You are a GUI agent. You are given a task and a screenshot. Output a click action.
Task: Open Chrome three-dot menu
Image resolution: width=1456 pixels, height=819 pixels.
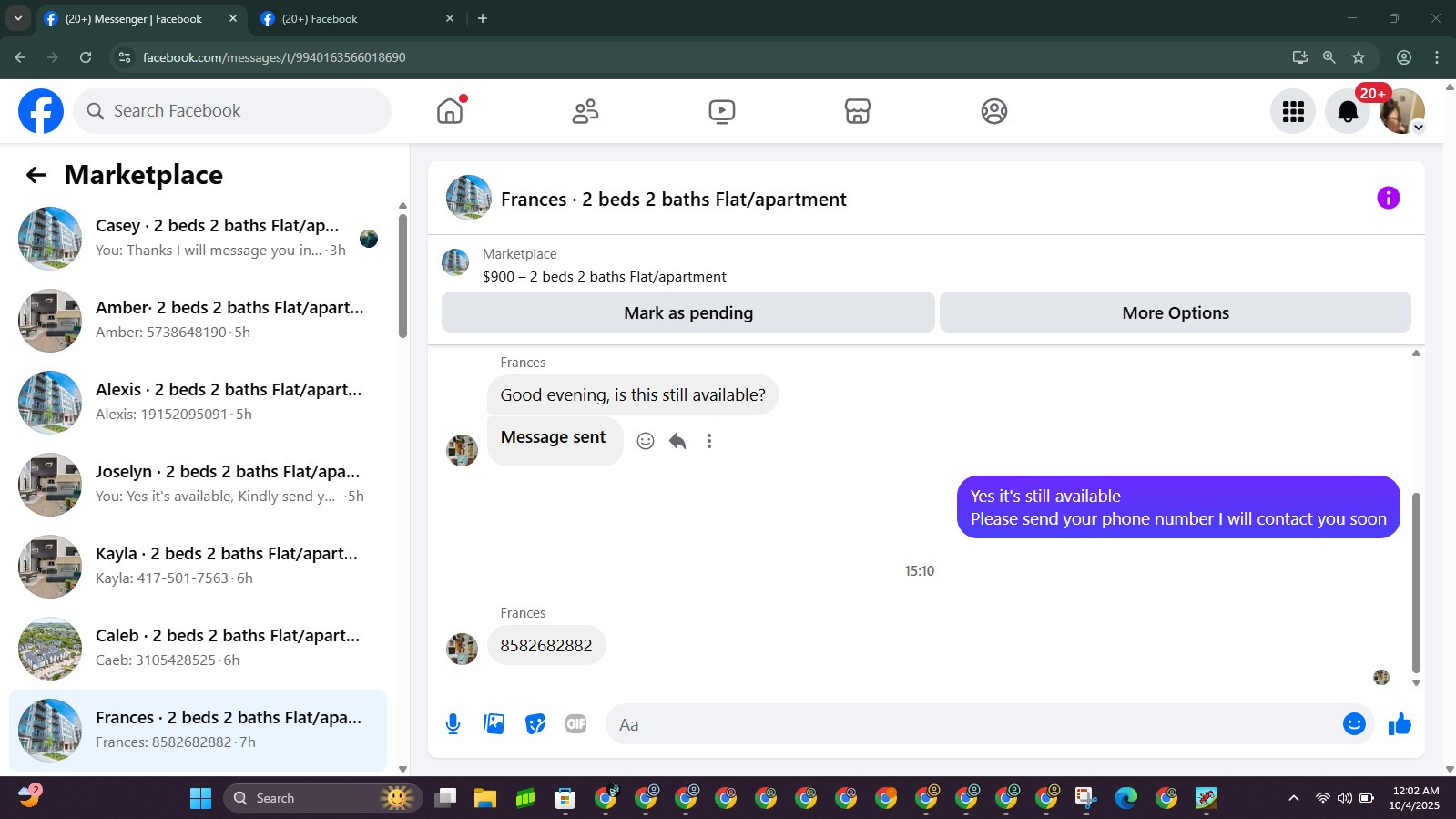pos(1437,57)
